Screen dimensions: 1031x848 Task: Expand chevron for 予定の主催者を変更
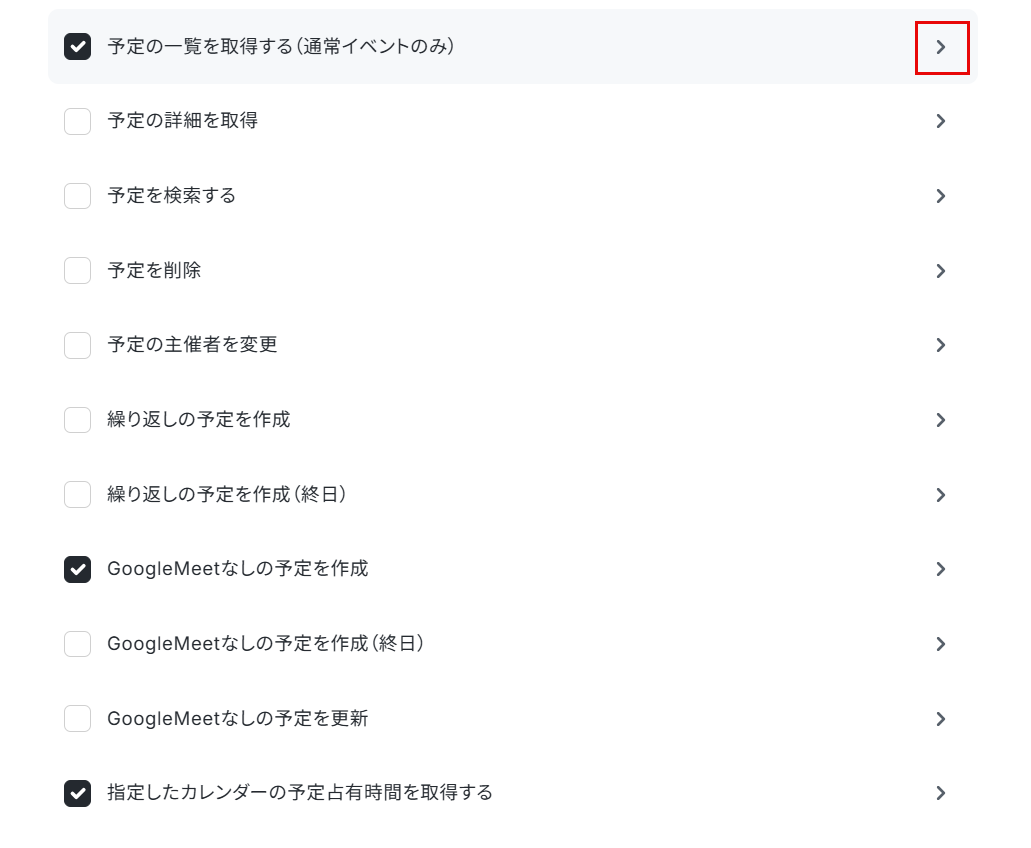point(941,345)
